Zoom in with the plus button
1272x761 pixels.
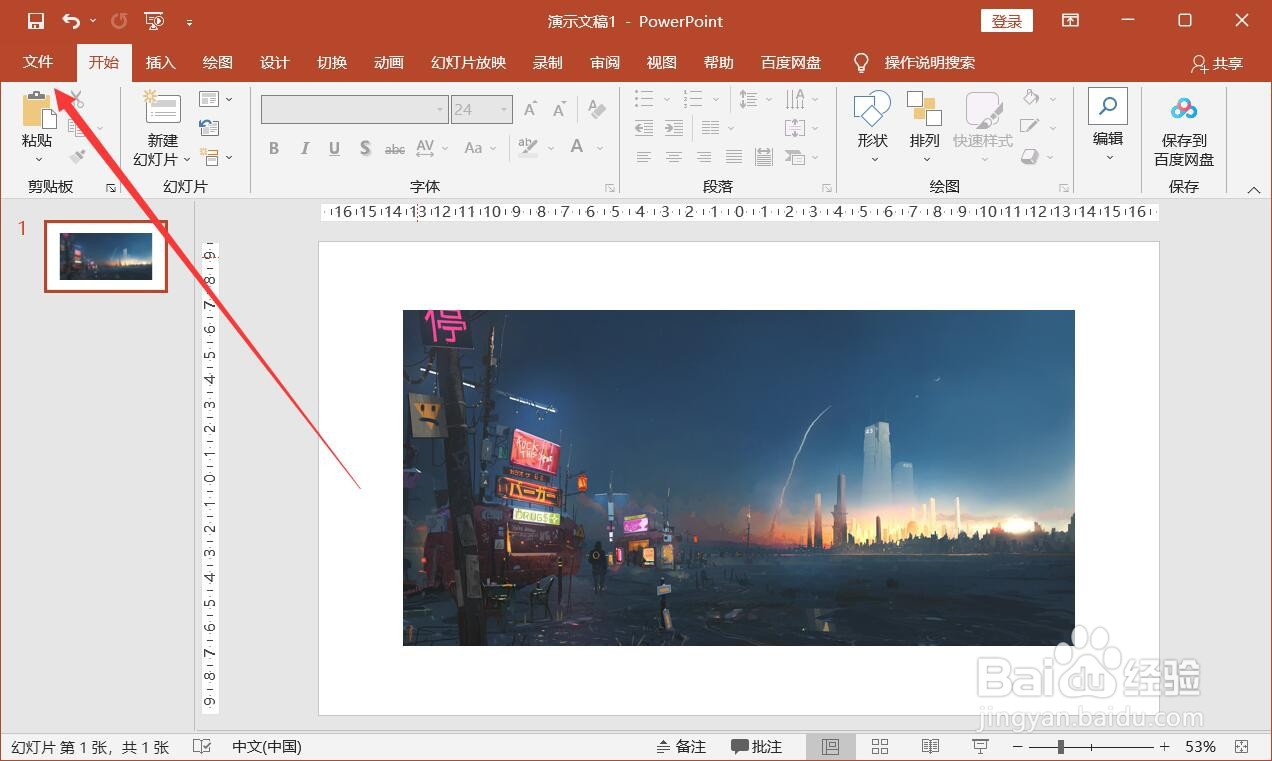coord(1164,747)
